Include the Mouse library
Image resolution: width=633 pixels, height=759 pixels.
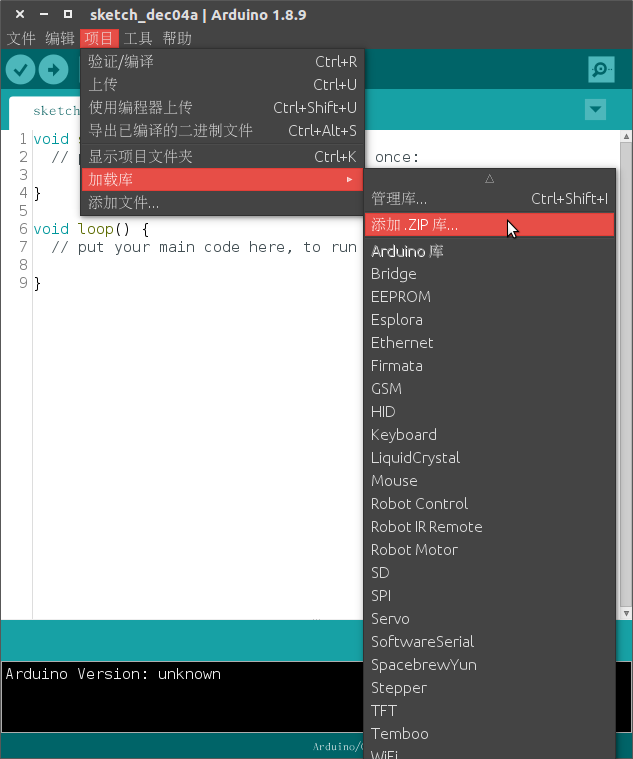(489, 481)
